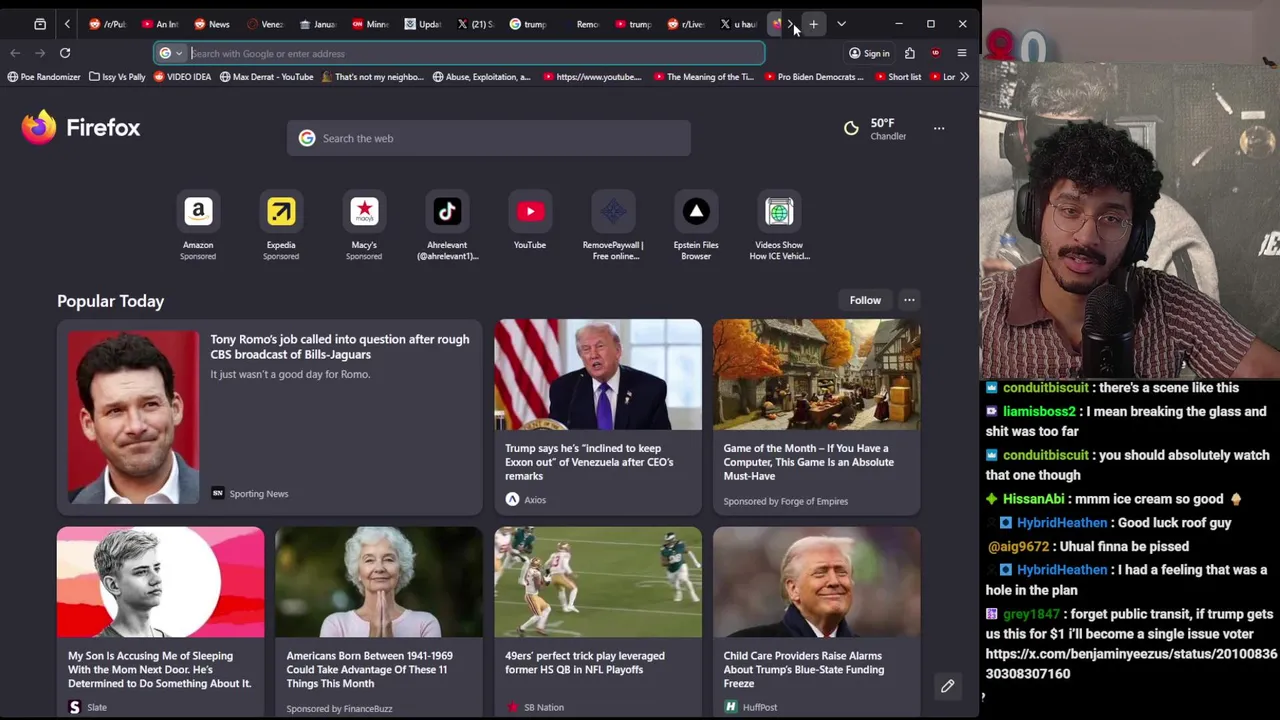Expand the list all tabs dropdown

(841, 24)
